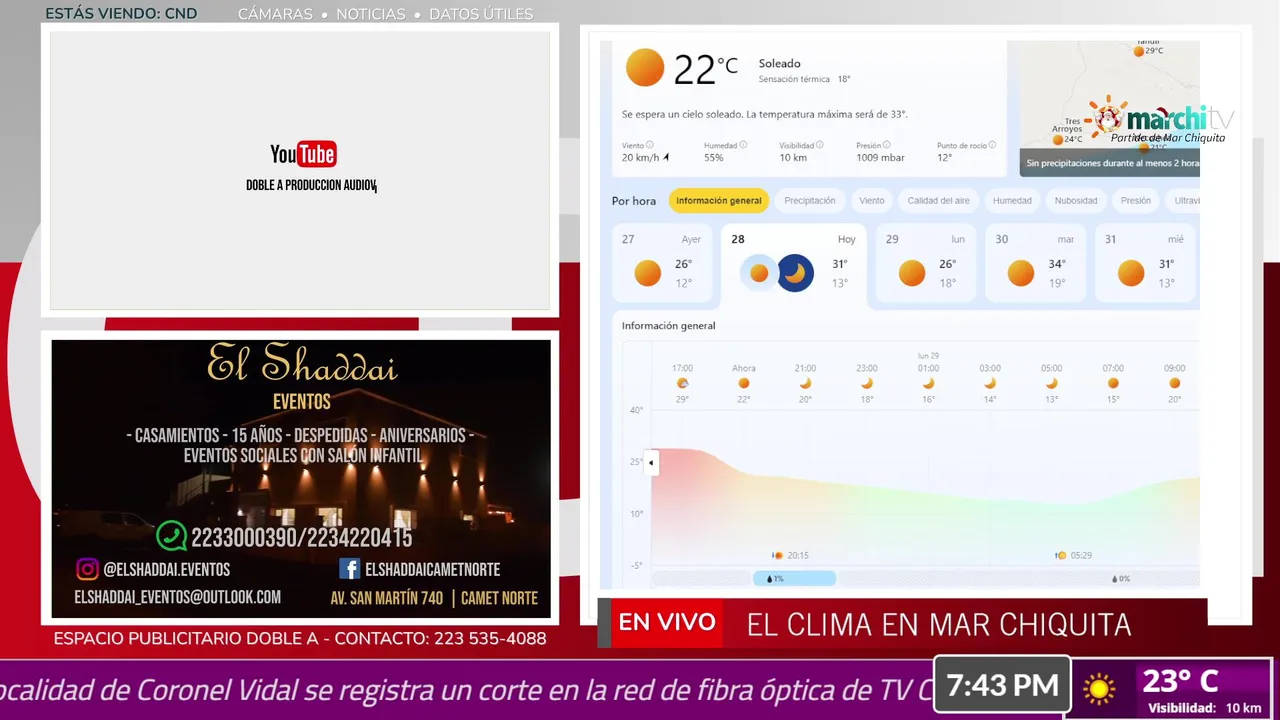This screenshot has height=720, width=1280.
Task: Click 'EL CLIMA EN MAR CHIQUITA' headline
Action: click(939, 624)
